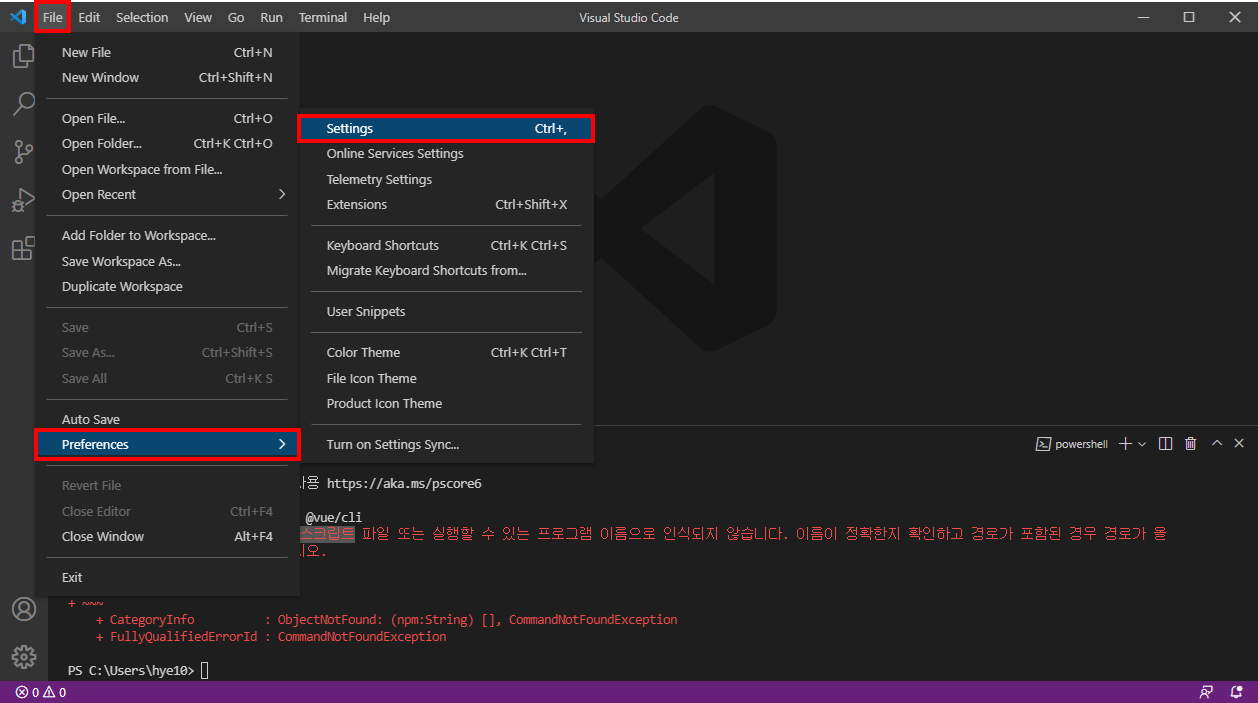Open the Selection menu

(142, 17)
